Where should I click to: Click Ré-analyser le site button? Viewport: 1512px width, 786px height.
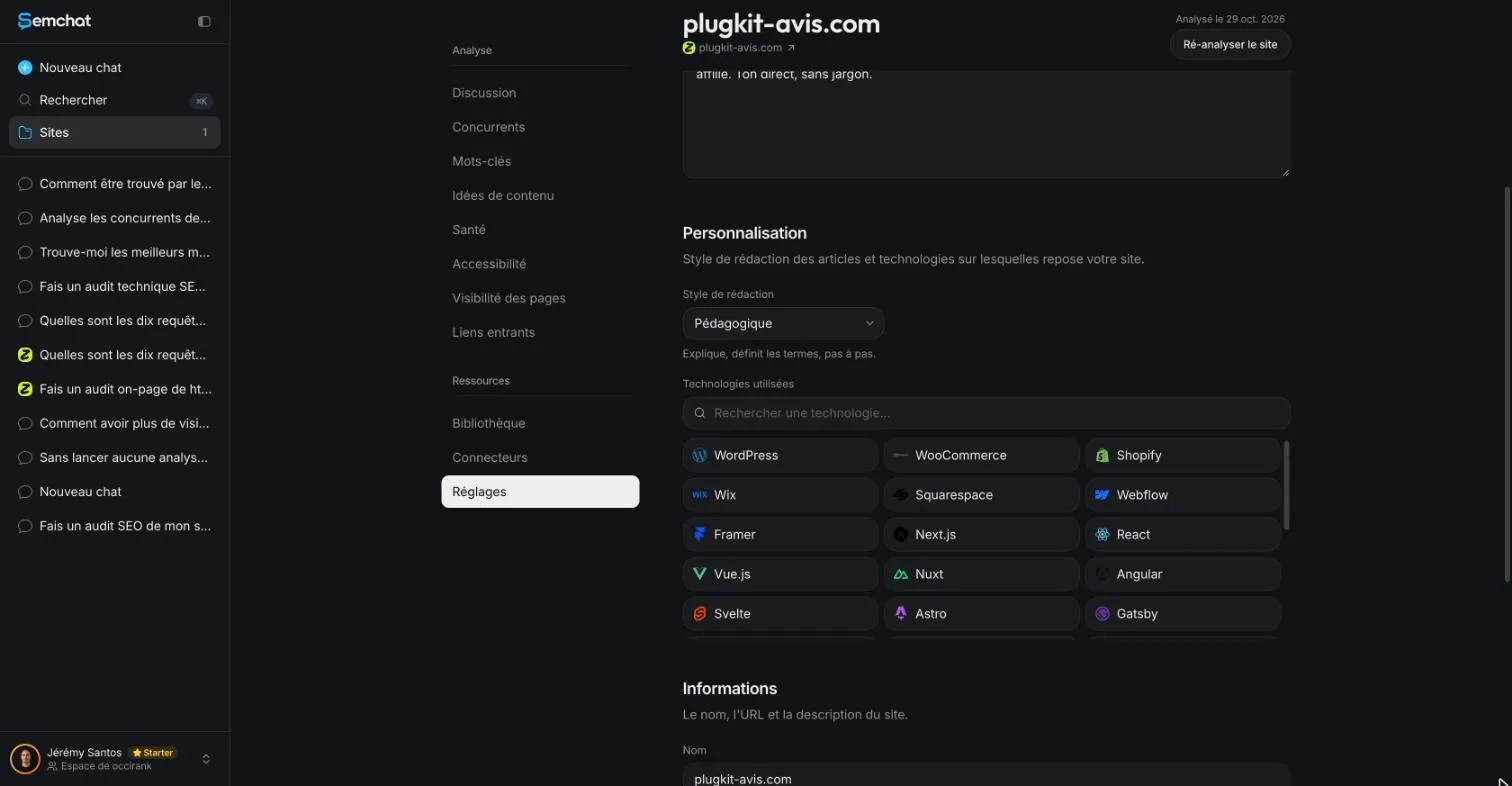coord(1230,45)
